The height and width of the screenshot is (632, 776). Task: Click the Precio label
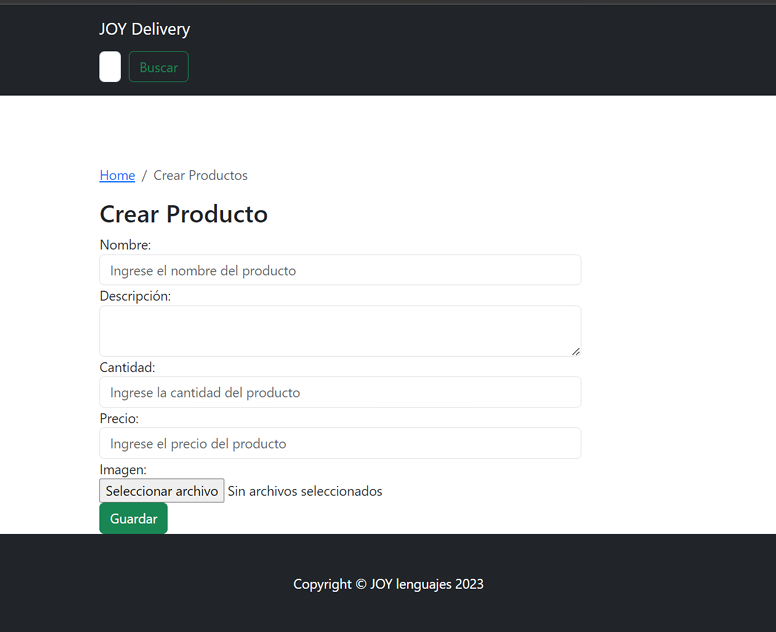(x=119, y=418)
